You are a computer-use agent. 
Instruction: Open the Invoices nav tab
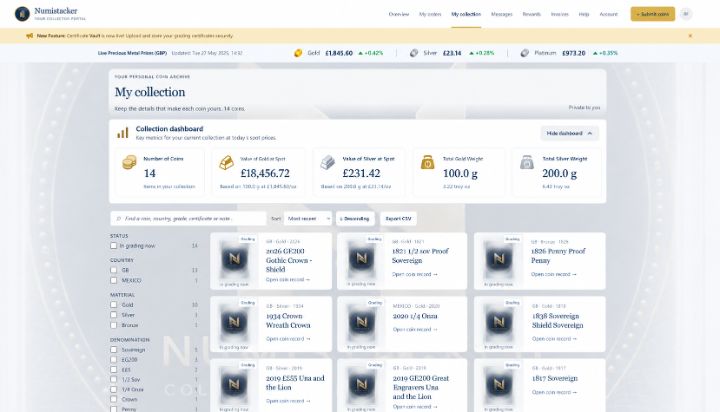tap(559, 14)
